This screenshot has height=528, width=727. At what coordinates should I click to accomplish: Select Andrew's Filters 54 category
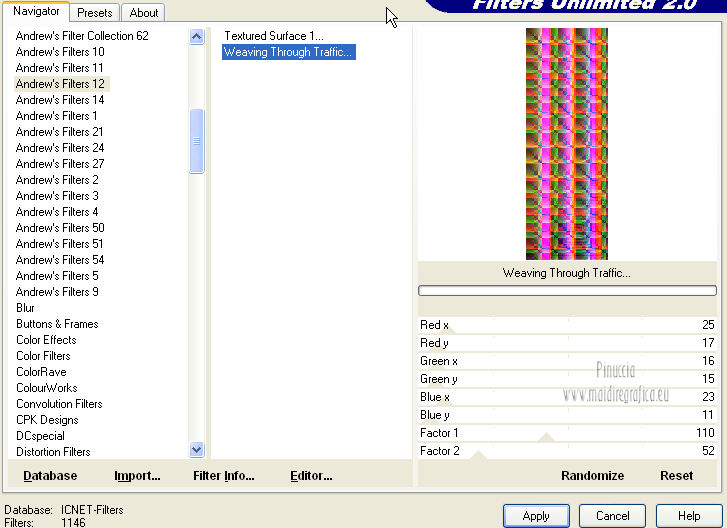(x=60, y=260)
